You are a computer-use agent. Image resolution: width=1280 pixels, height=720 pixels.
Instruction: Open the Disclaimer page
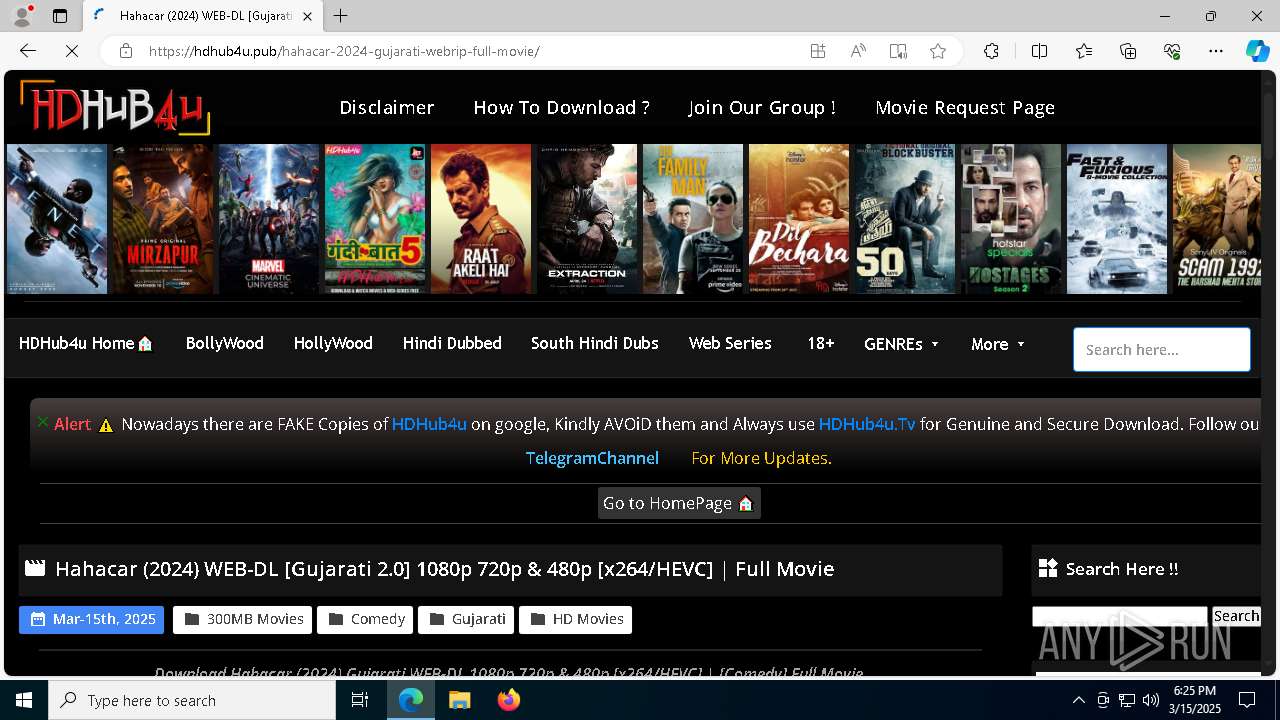(x=387, y=107)
